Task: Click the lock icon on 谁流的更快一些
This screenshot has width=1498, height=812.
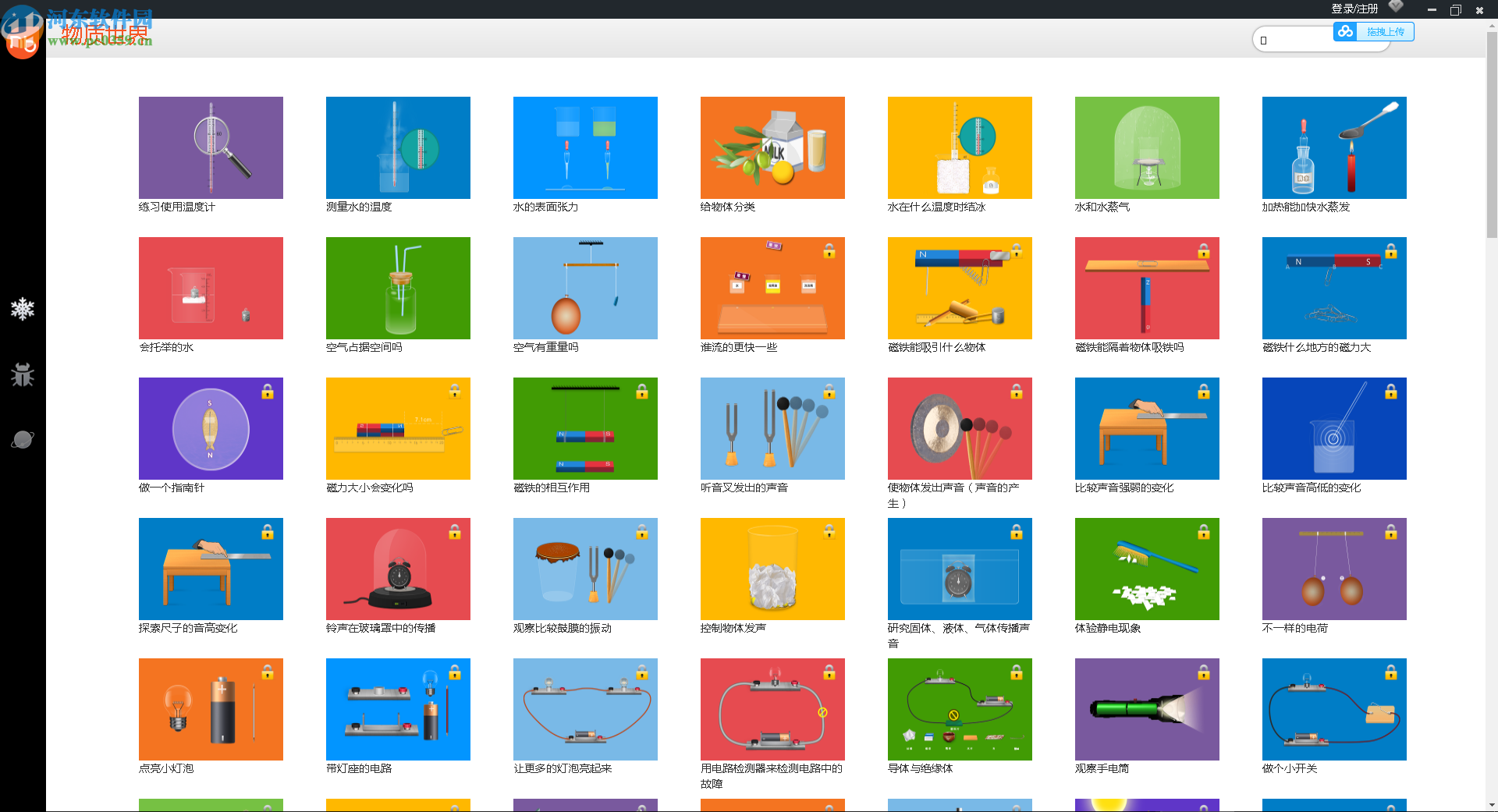Action: point(829,251)
